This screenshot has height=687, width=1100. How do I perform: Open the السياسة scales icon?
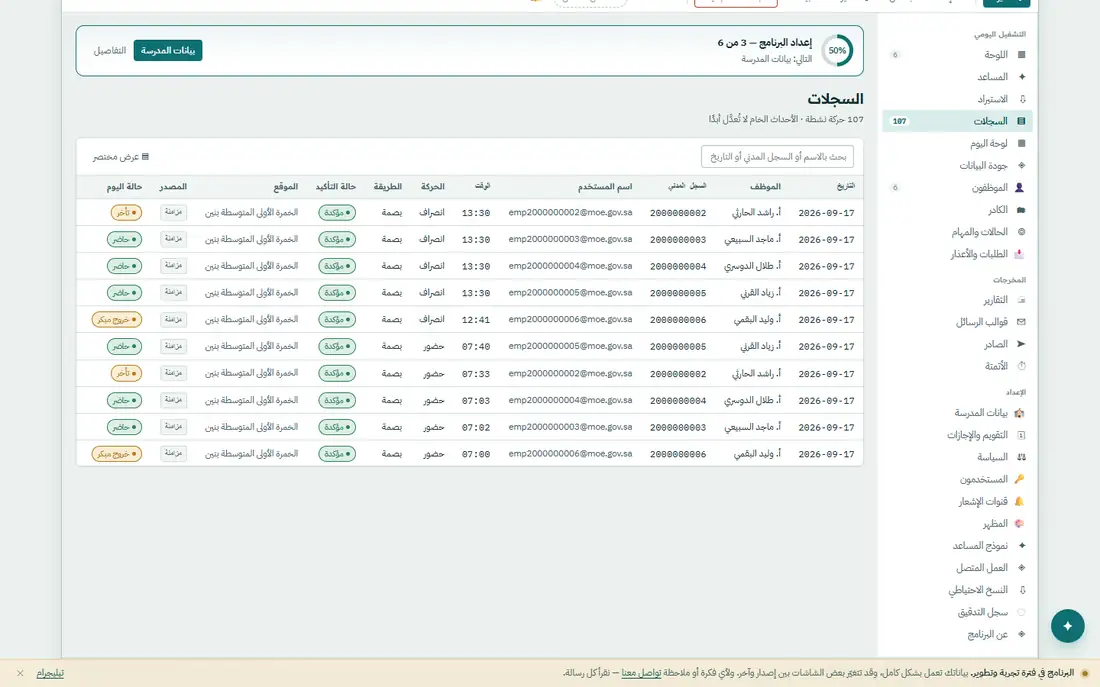tap(1021, 457)
